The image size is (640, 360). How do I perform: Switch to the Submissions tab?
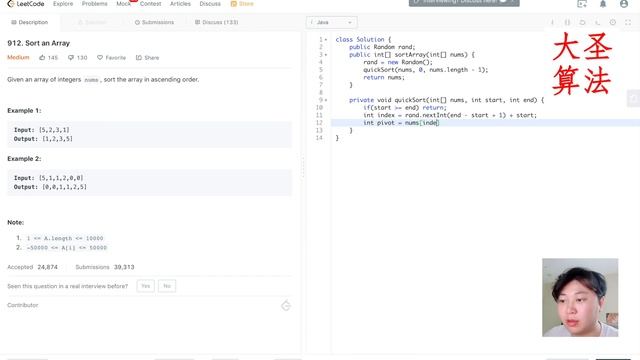click(x=154, y=22)
